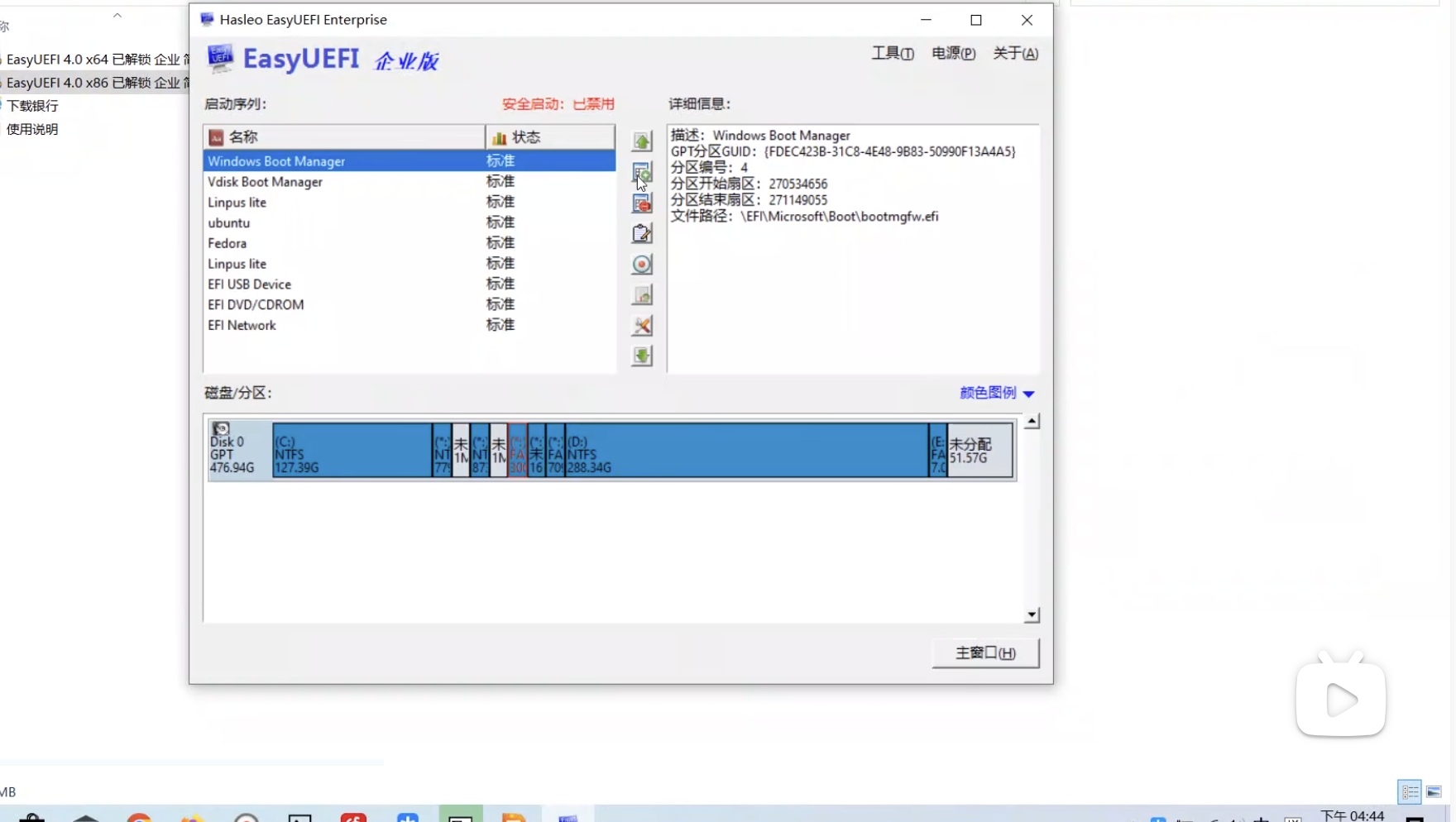Select Windows Boot Manager boot entry

point(409,161)
